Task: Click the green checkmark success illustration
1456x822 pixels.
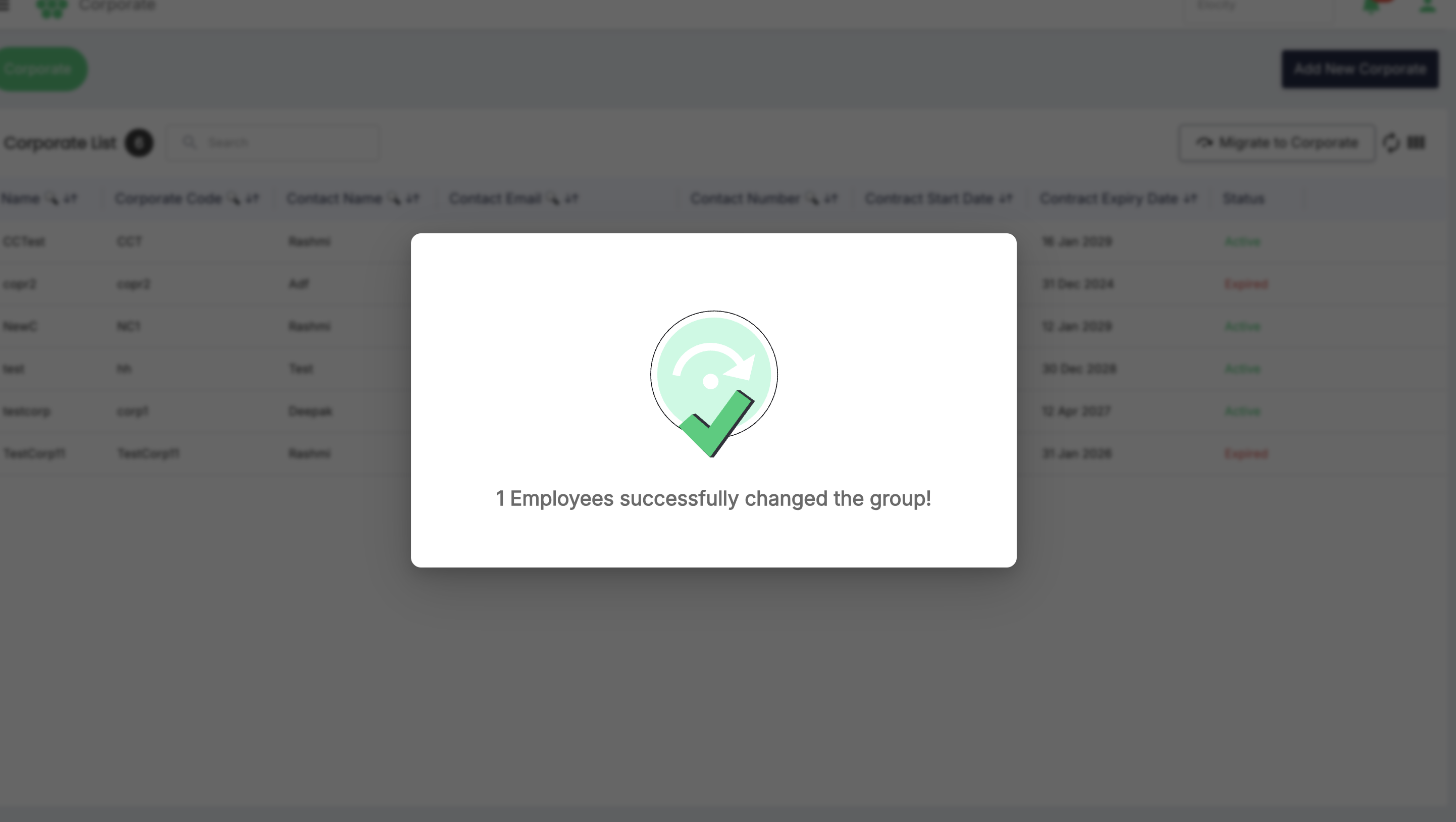Action: (714, 383)
